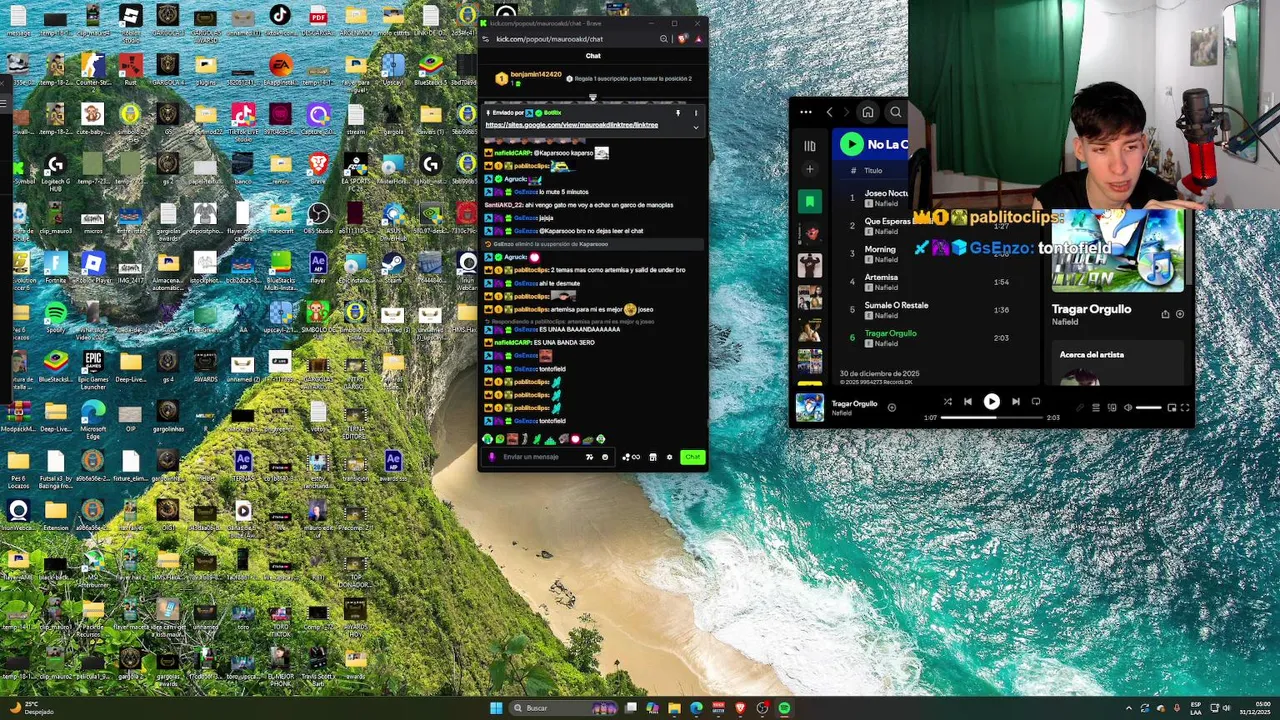The width and height of the screenshot is (1280, 720).
Task: Open Spotify Home view
Action: coord(868,112)
